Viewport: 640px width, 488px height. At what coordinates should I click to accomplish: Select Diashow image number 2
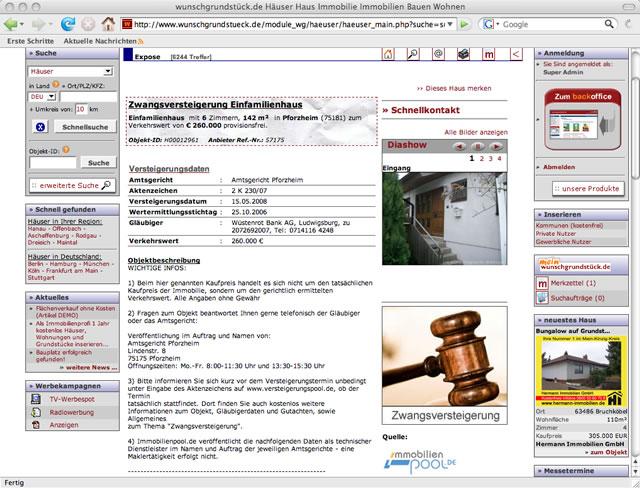(x=482, y=159)
